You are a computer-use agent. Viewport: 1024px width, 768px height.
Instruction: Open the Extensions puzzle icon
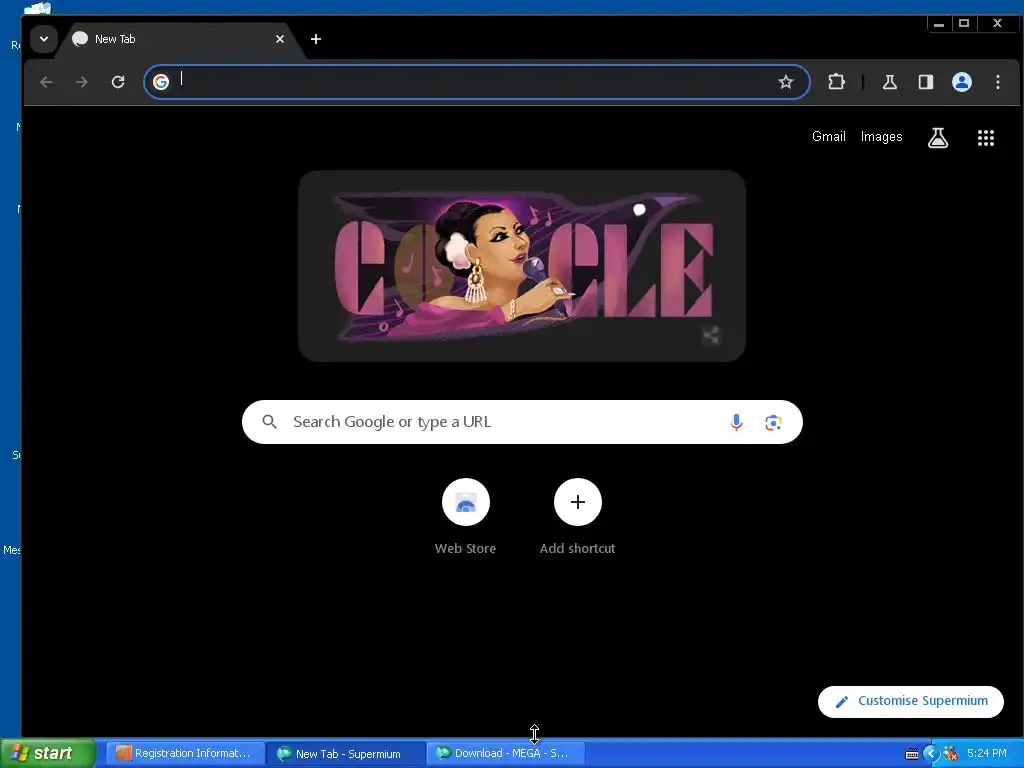837,82
